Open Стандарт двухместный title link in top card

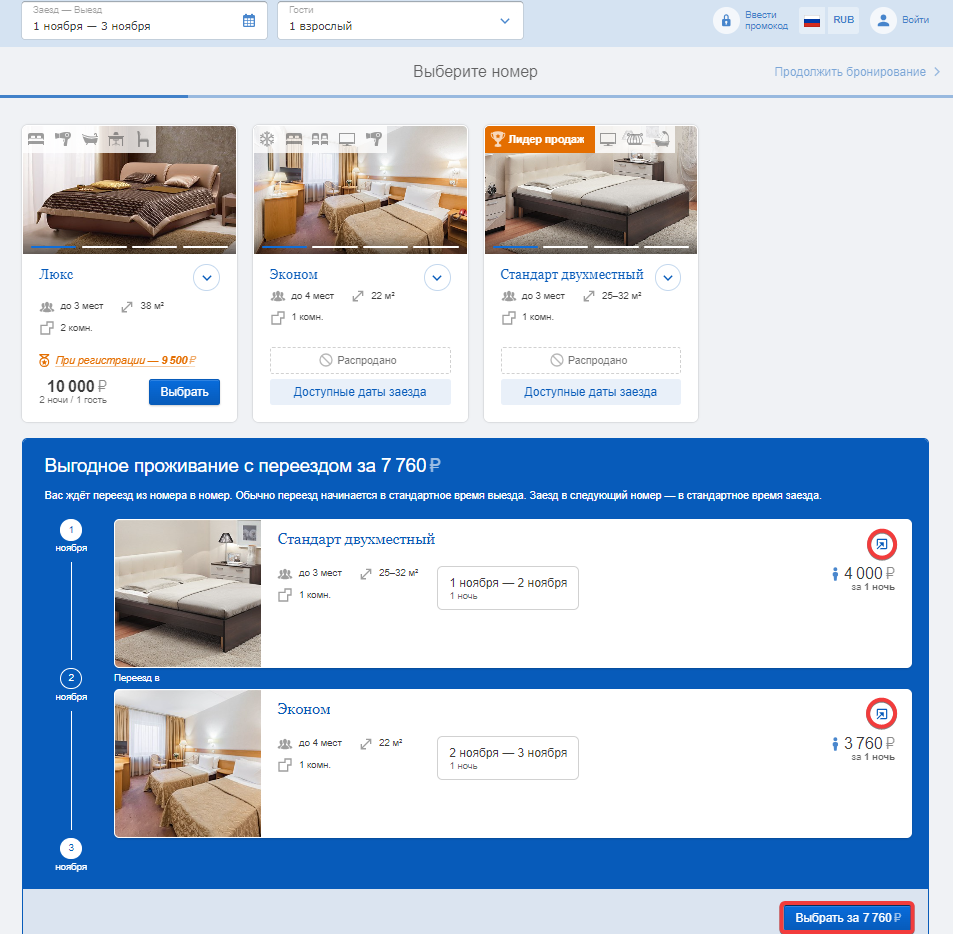571,275
